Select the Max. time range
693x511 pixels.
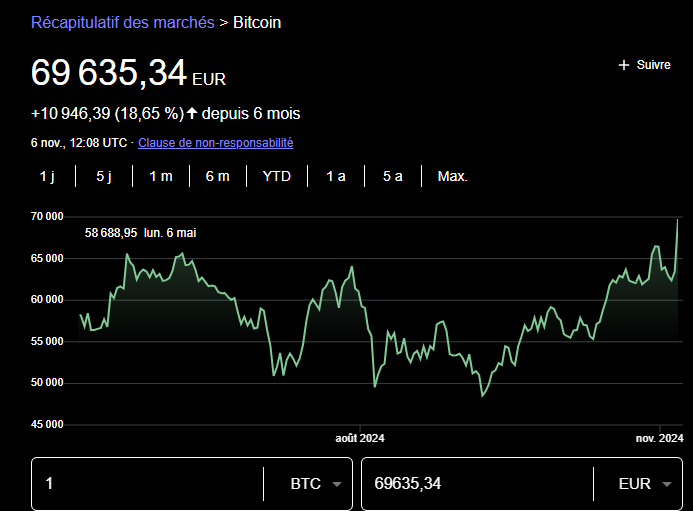coord(452,176)
